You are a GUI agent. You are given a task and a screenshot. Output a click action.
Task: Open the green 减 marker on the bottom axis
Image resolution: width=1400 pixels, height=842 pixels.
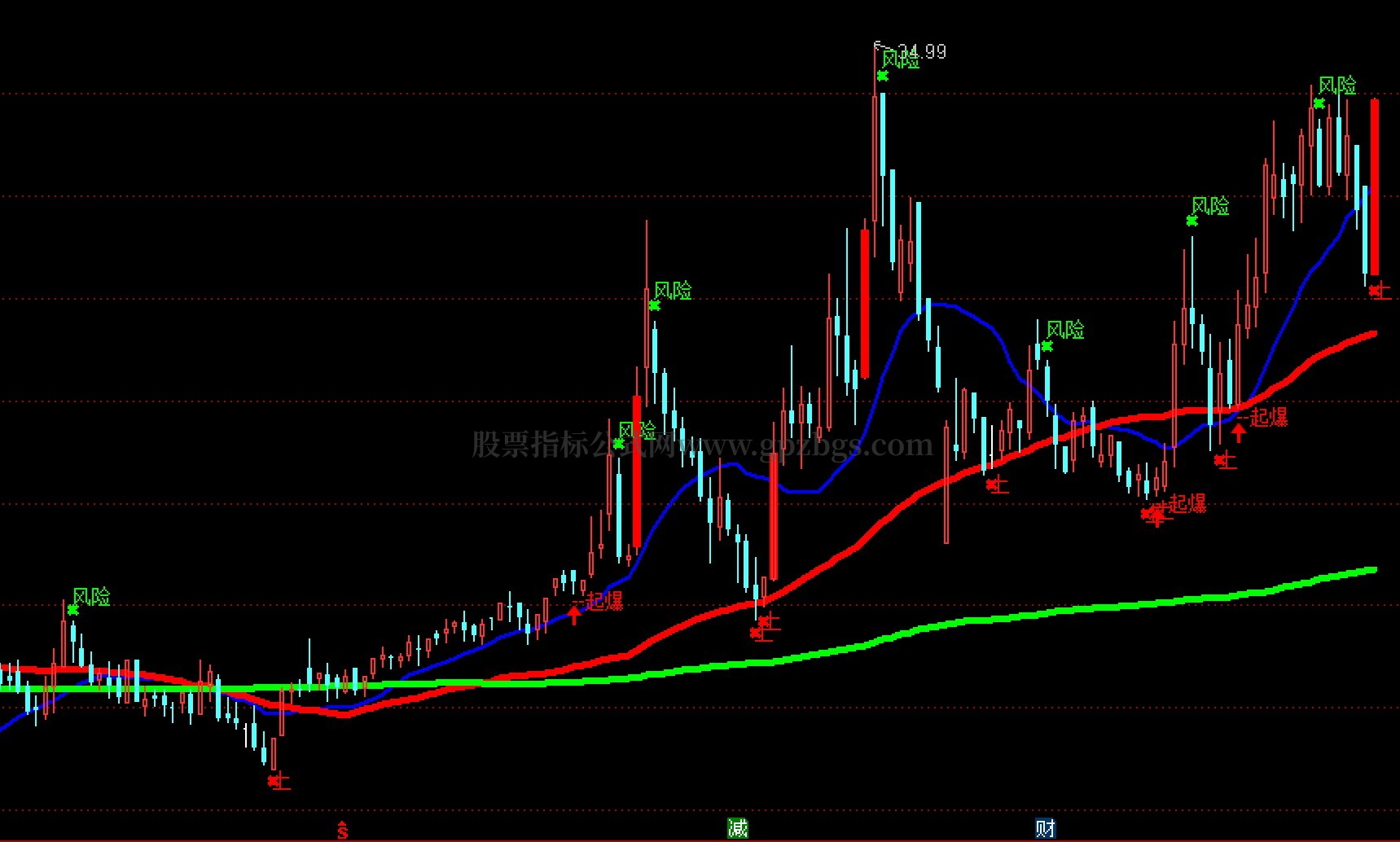coord(738,829)
